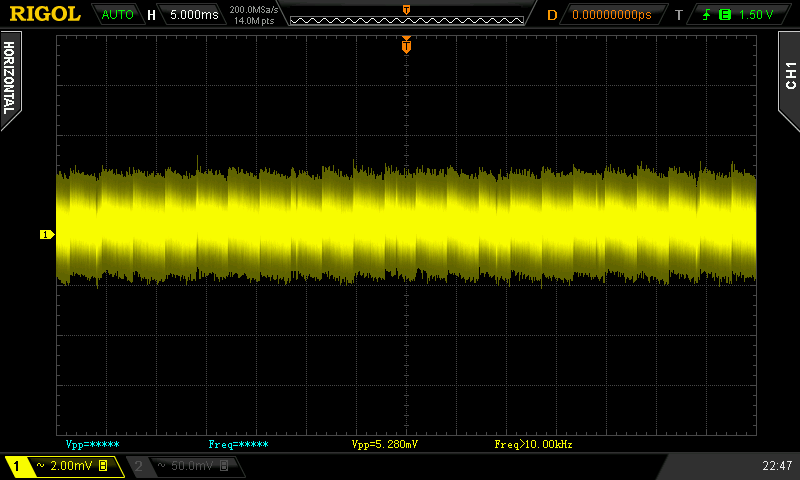Click the AUTO run status indicator
Viewport: 800px width, 480px height.
point(118,15)
